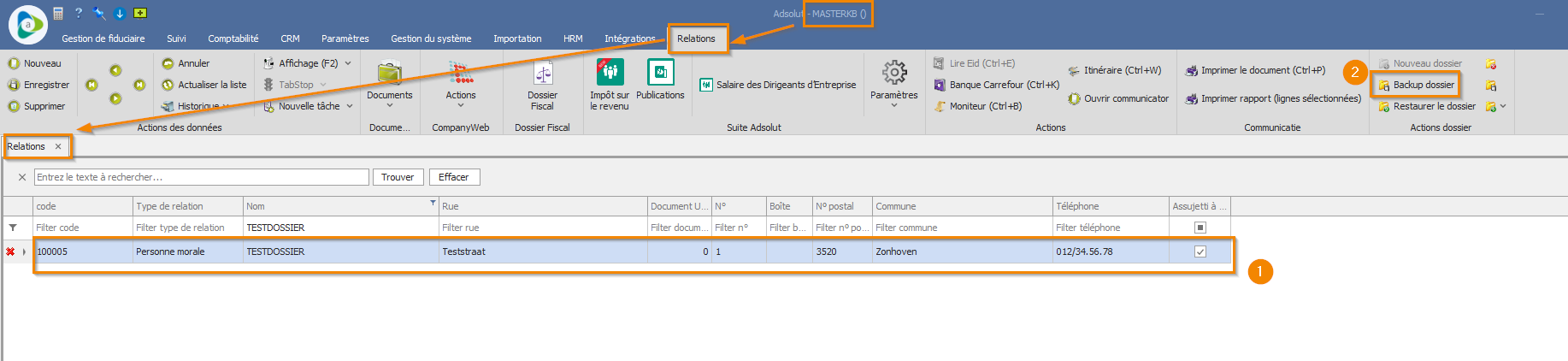Open the calculator from the quick toolbar
The image size is (1568, 361).
[x=58, y=13]
